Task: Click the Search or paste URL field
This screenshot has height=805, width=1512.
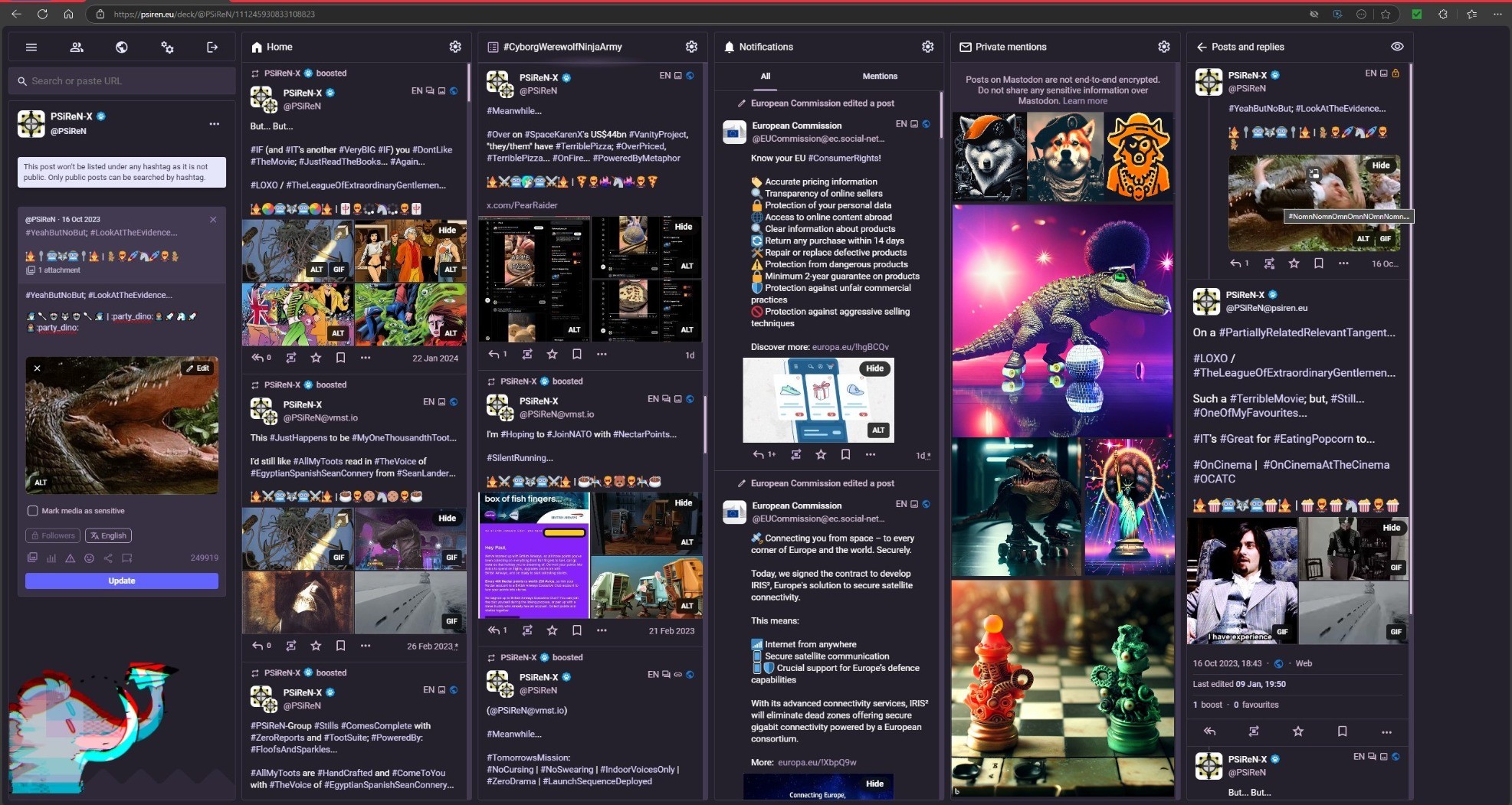Action: point(123,80)
